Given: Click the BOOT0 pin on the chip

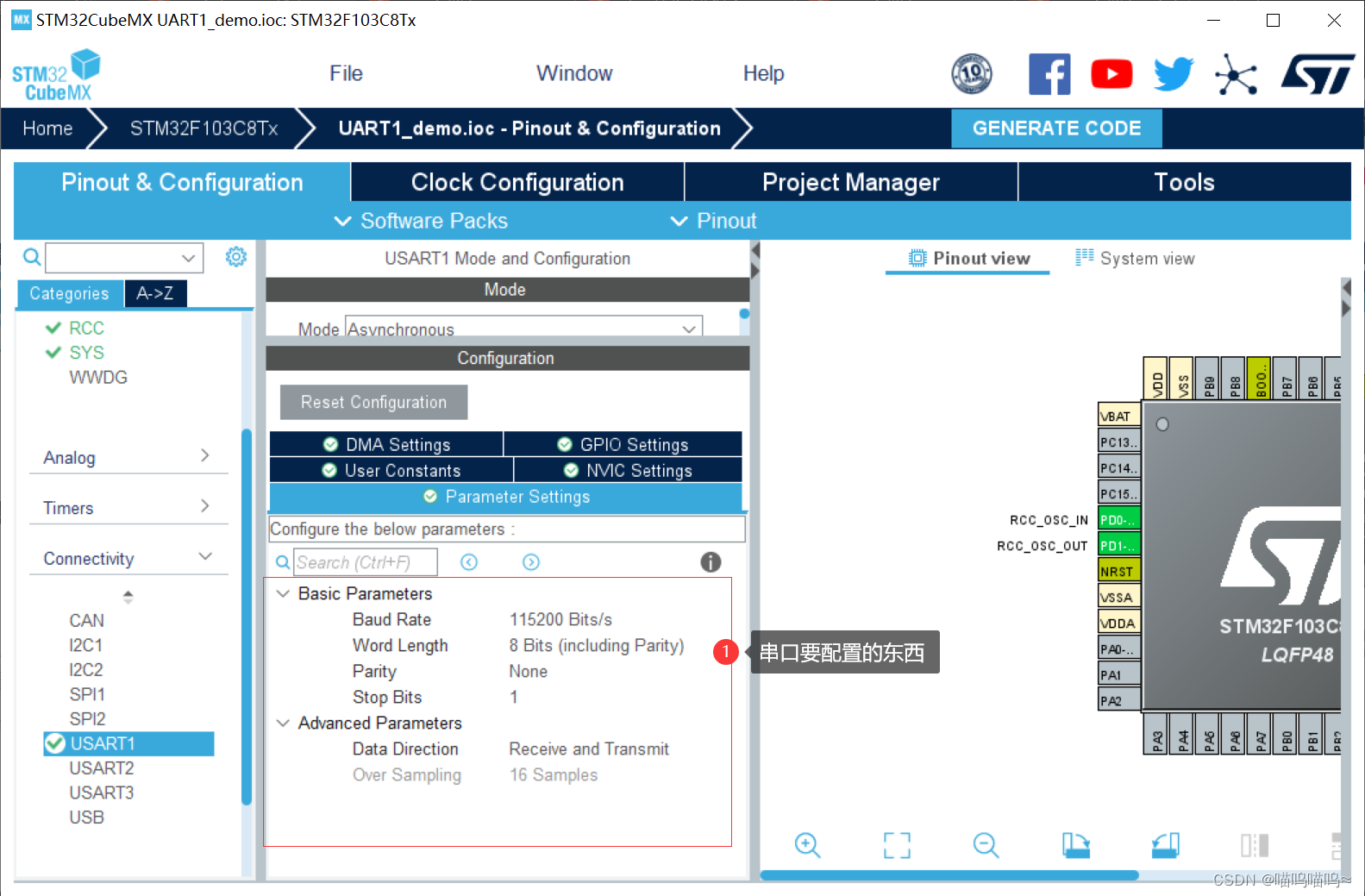Looking at the screenshot, I should 1260,379.
